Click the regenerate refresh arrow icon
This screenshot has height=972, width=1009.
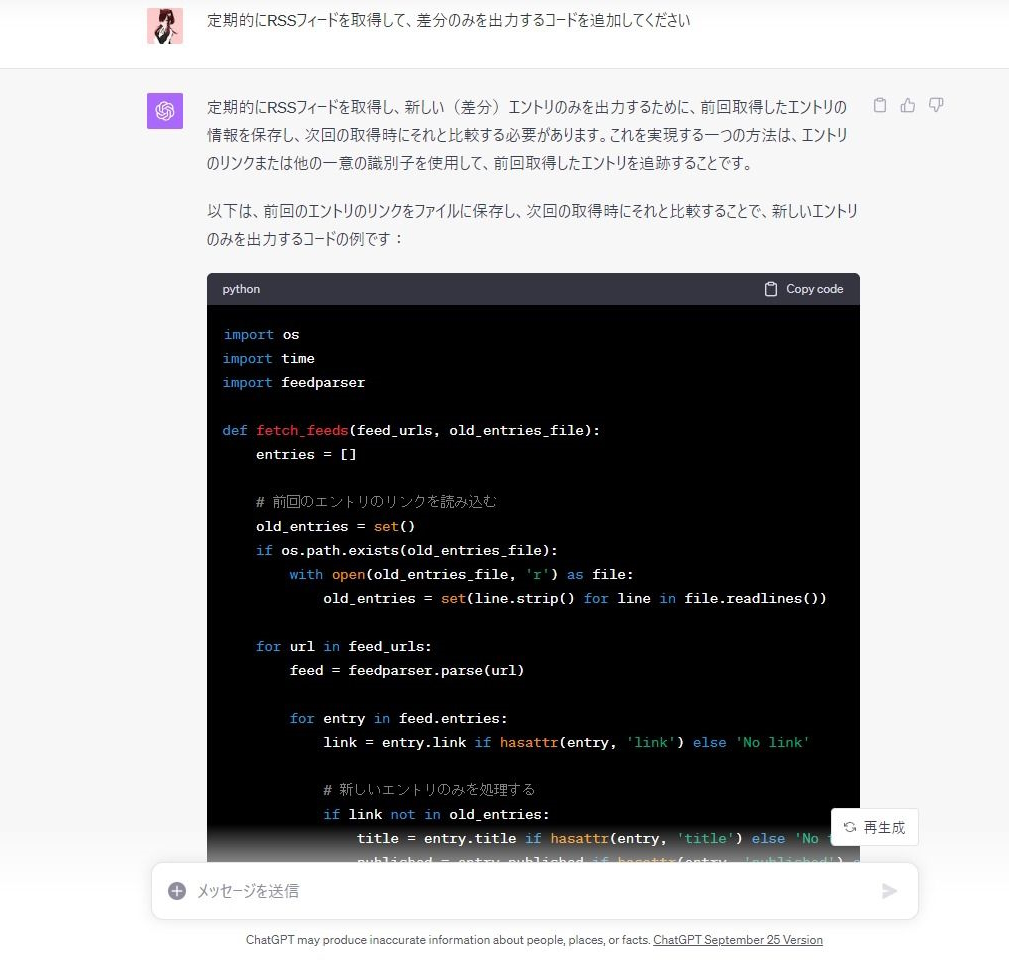[851, 826]
